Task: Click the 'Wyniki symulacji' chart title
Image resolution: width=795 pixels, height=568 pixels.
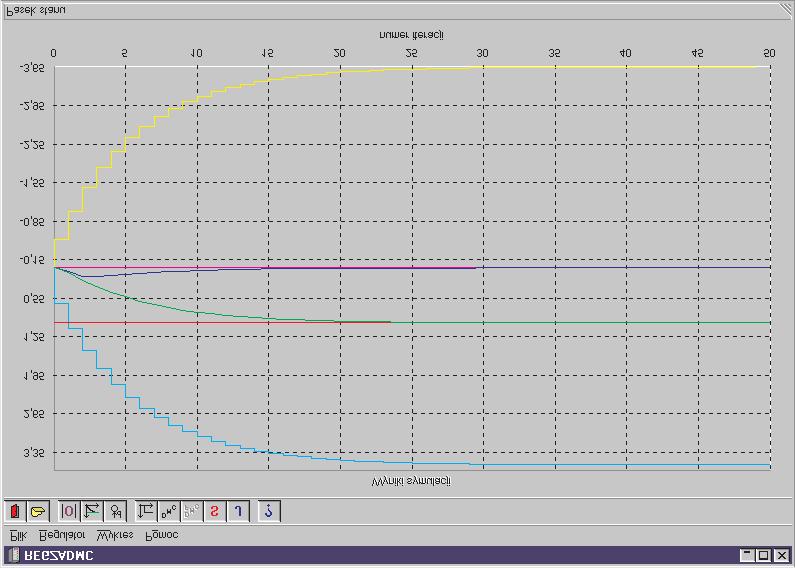Action: coord(411,481)
